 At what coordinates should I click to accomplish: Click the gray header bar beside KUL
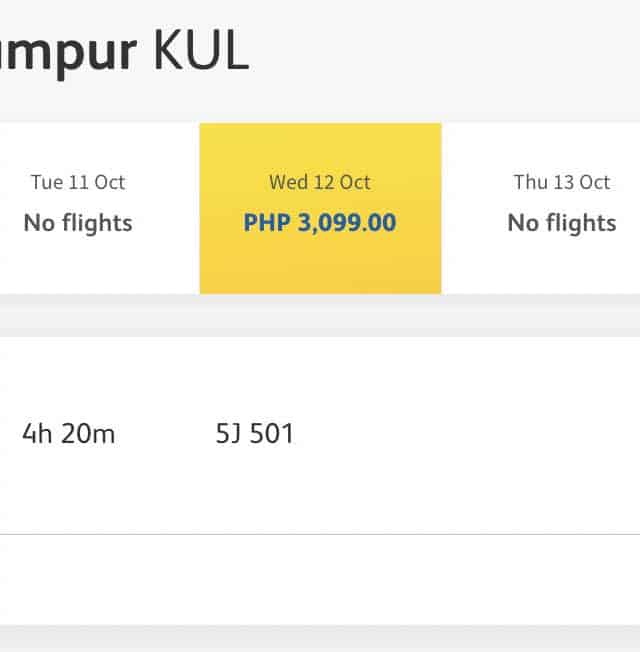(450, 55)
